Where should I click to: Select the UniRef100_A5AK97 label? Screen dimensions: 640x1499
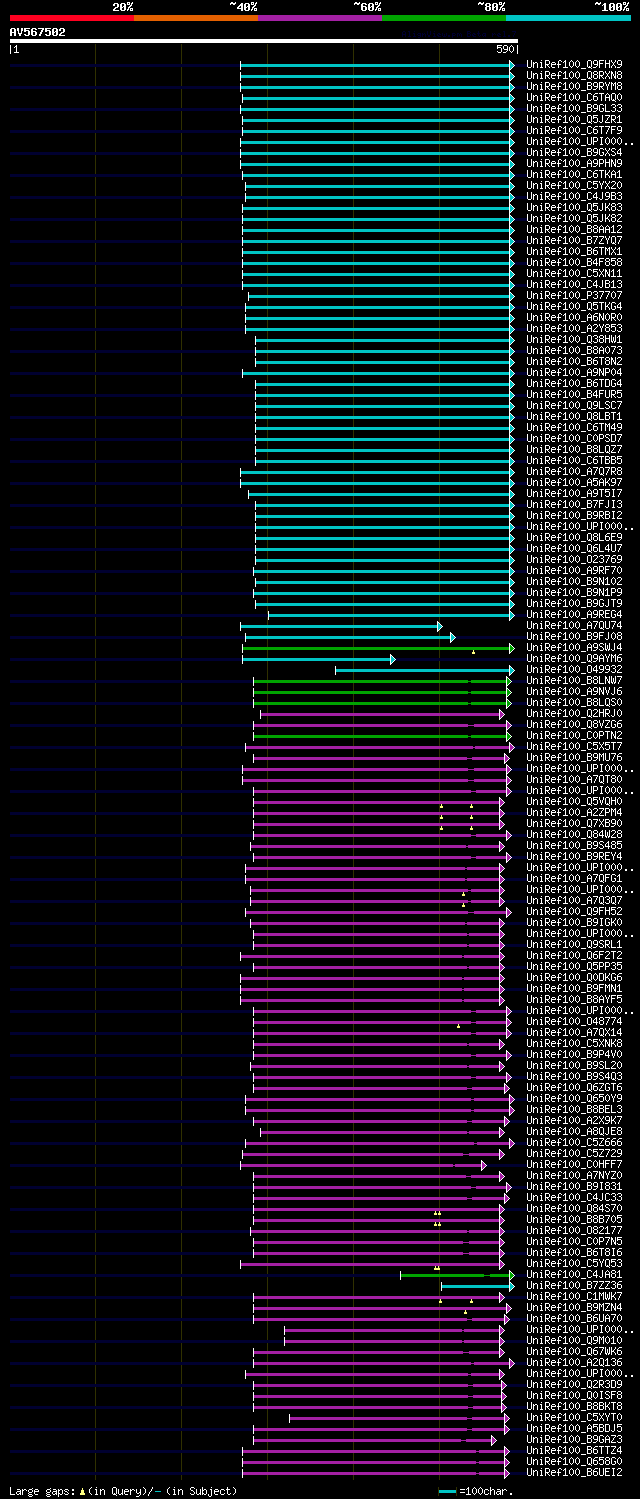574,482
